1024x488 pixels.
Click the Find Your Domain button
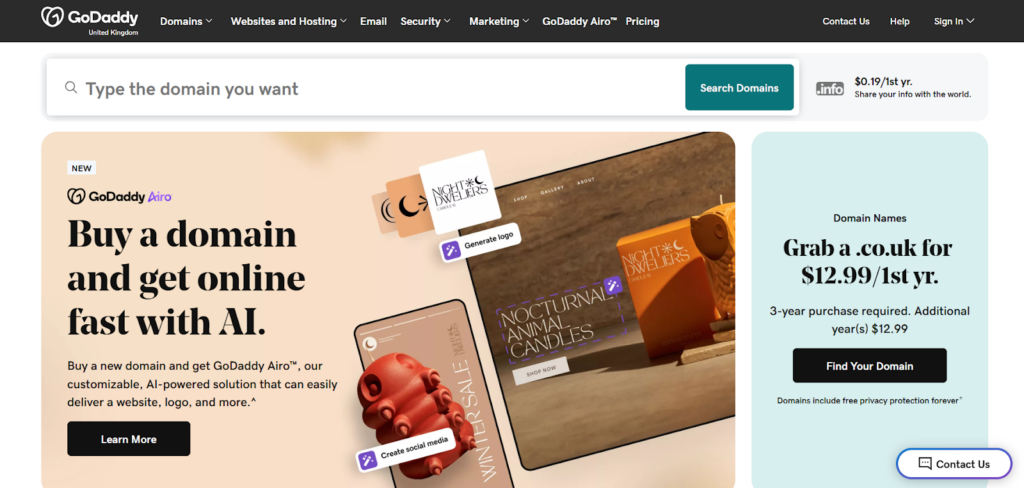pos(869,365)
